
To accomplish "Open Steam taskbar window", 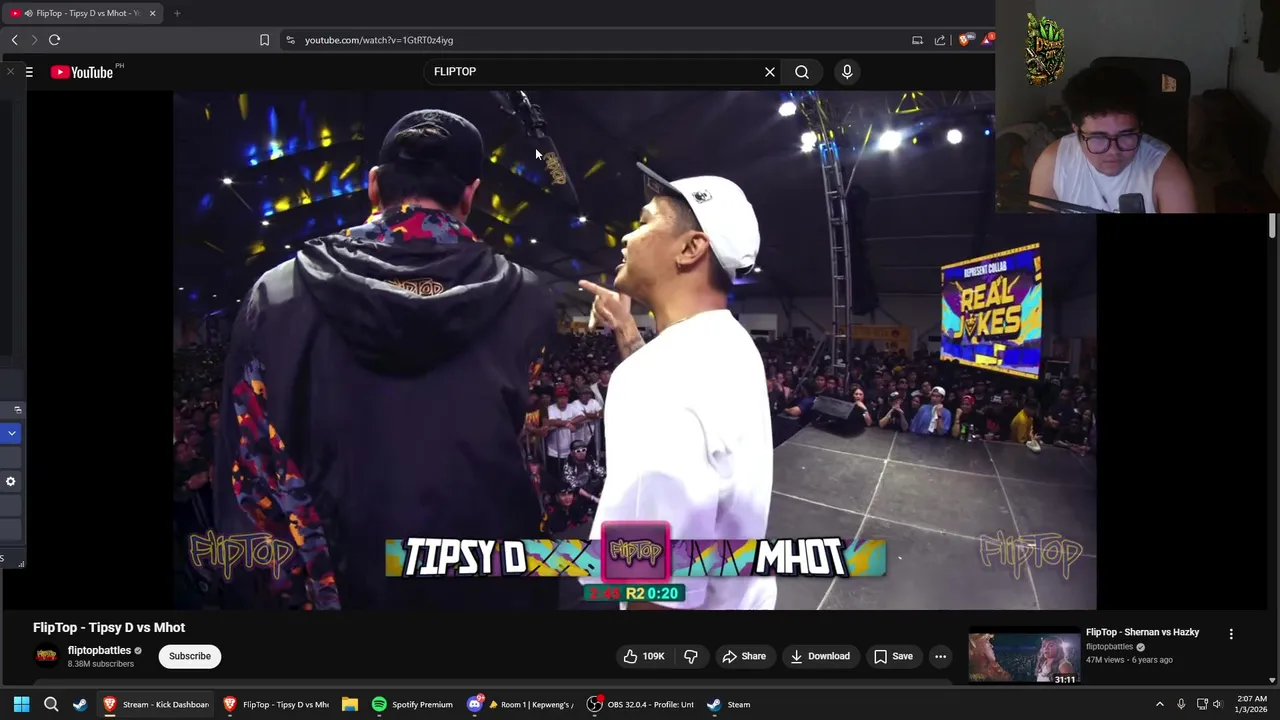I will [x=729, y=704].
